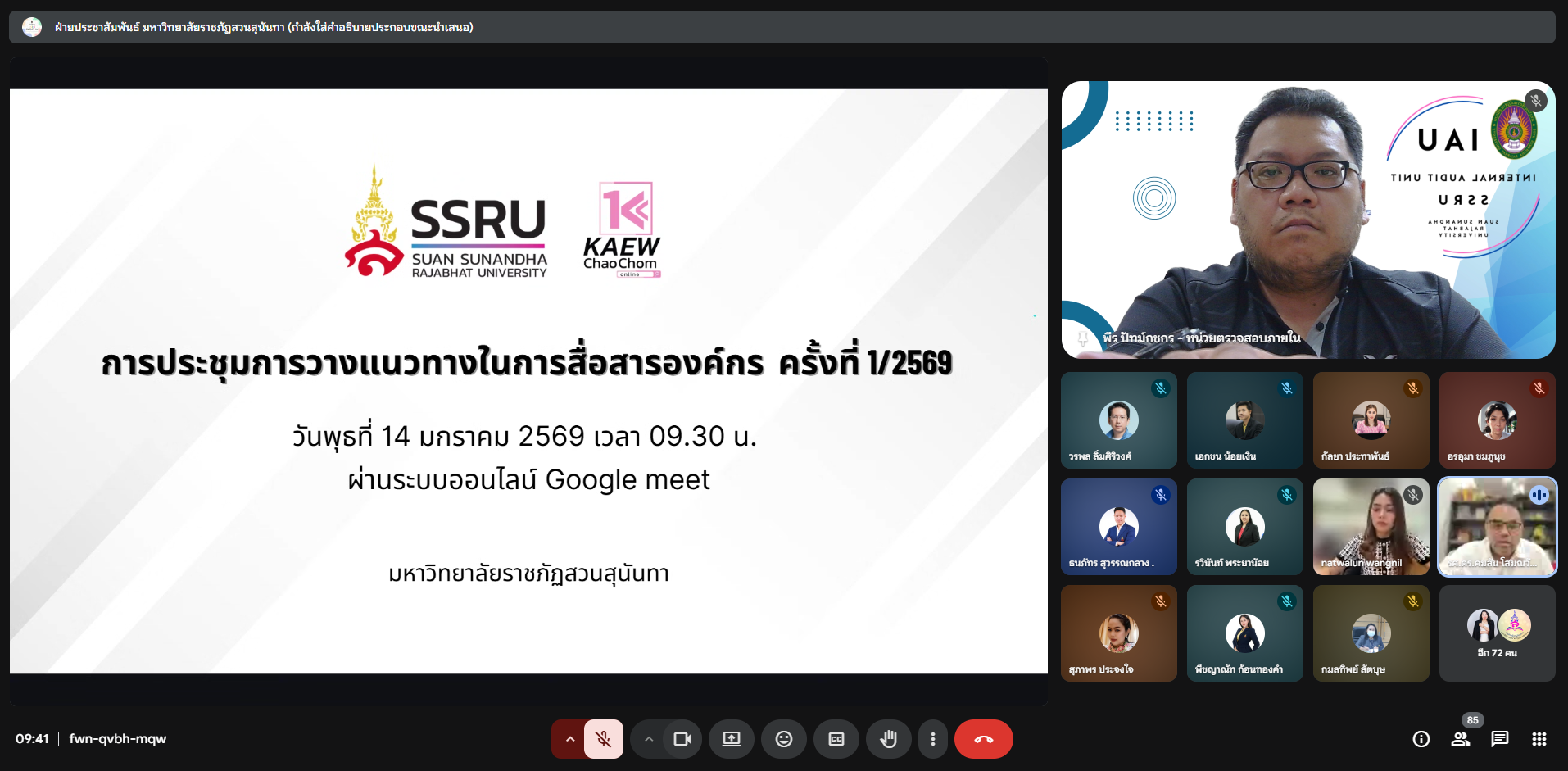Click the natwalun wangnil video tile
1568x771 pixels.
pyautogui.click(x=1371, y=527)
